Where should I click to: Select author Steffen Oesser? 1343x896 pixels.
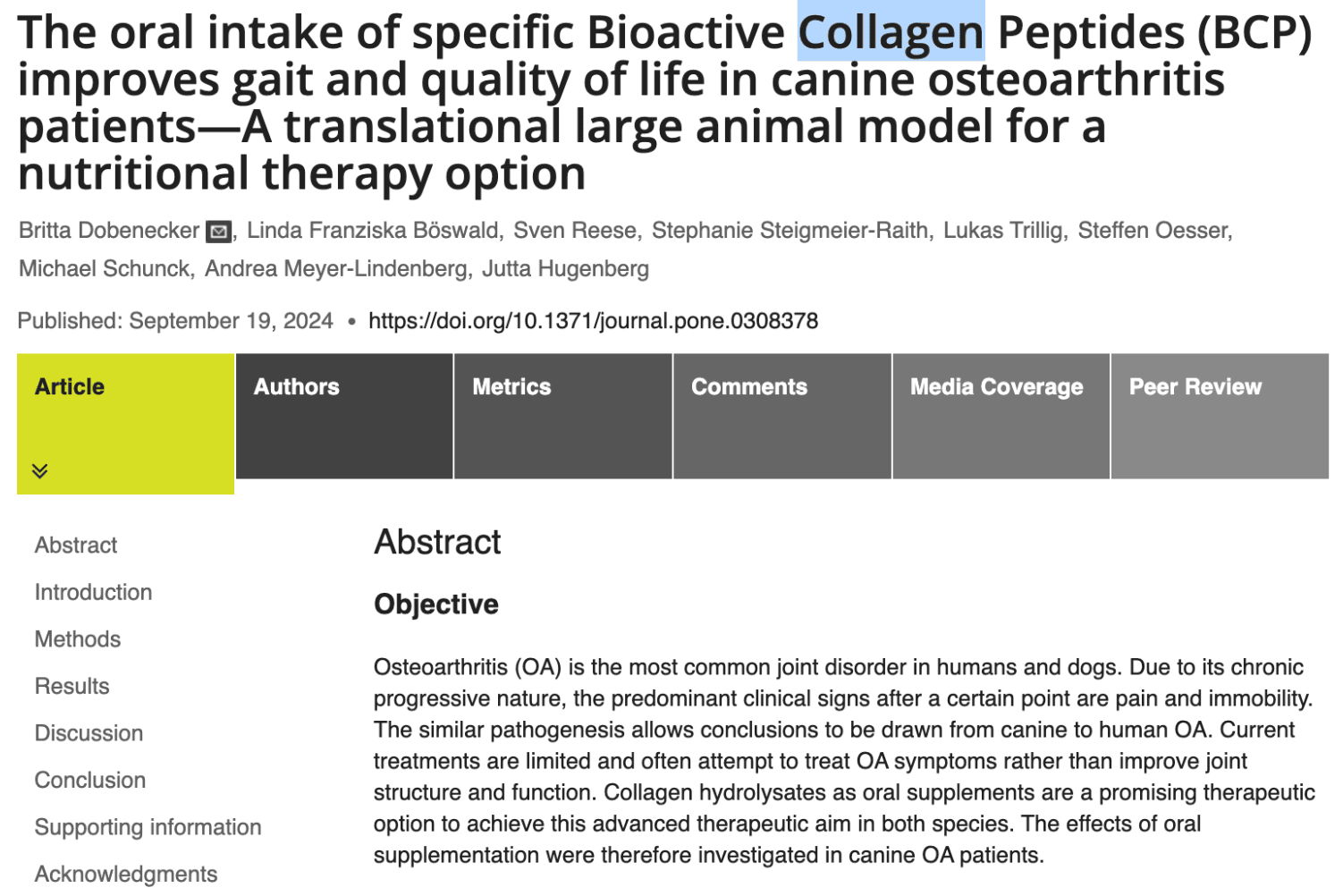click(x=1153, y=231)
